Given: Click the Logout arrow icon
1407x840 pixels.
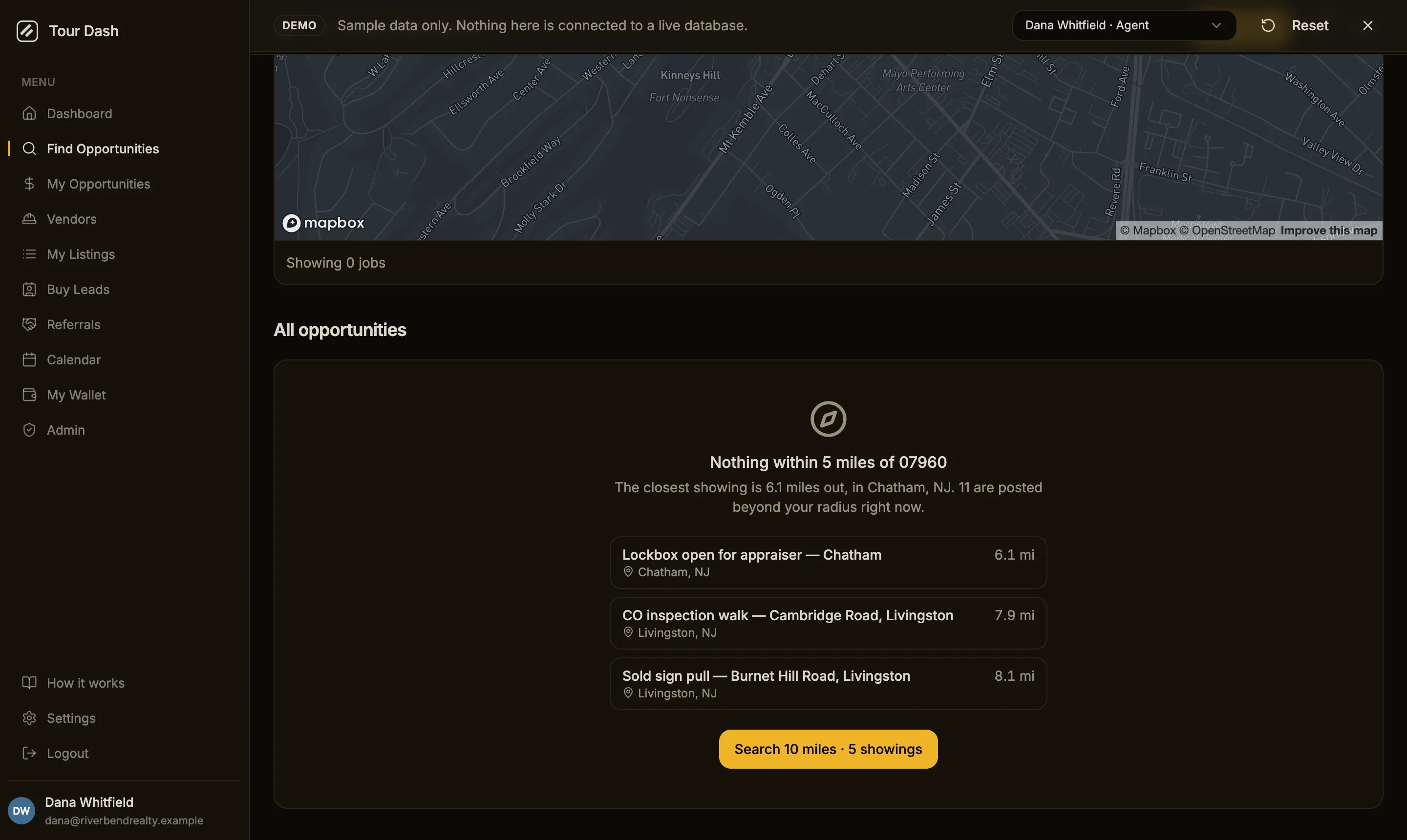Looking at the screenshot, I should coord(29,753).
